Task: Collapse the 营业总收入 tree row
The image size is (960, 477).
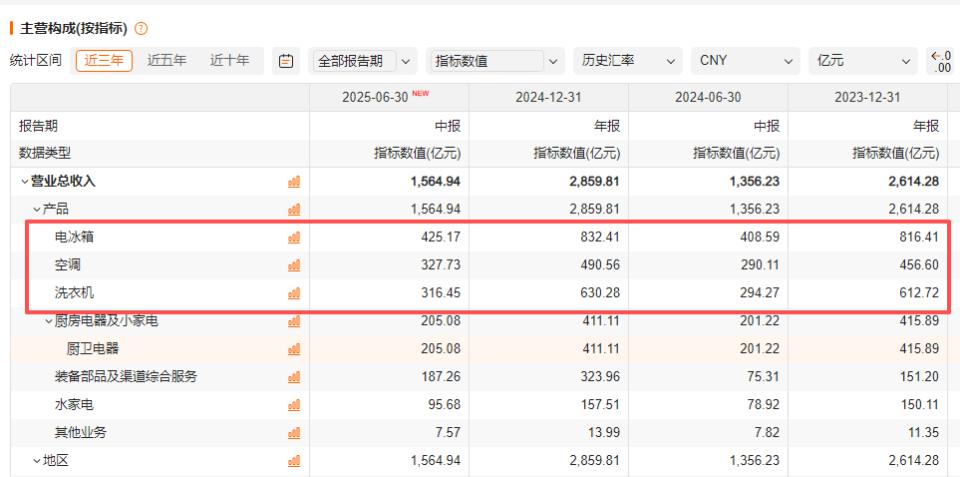Action: pos(24,182)
